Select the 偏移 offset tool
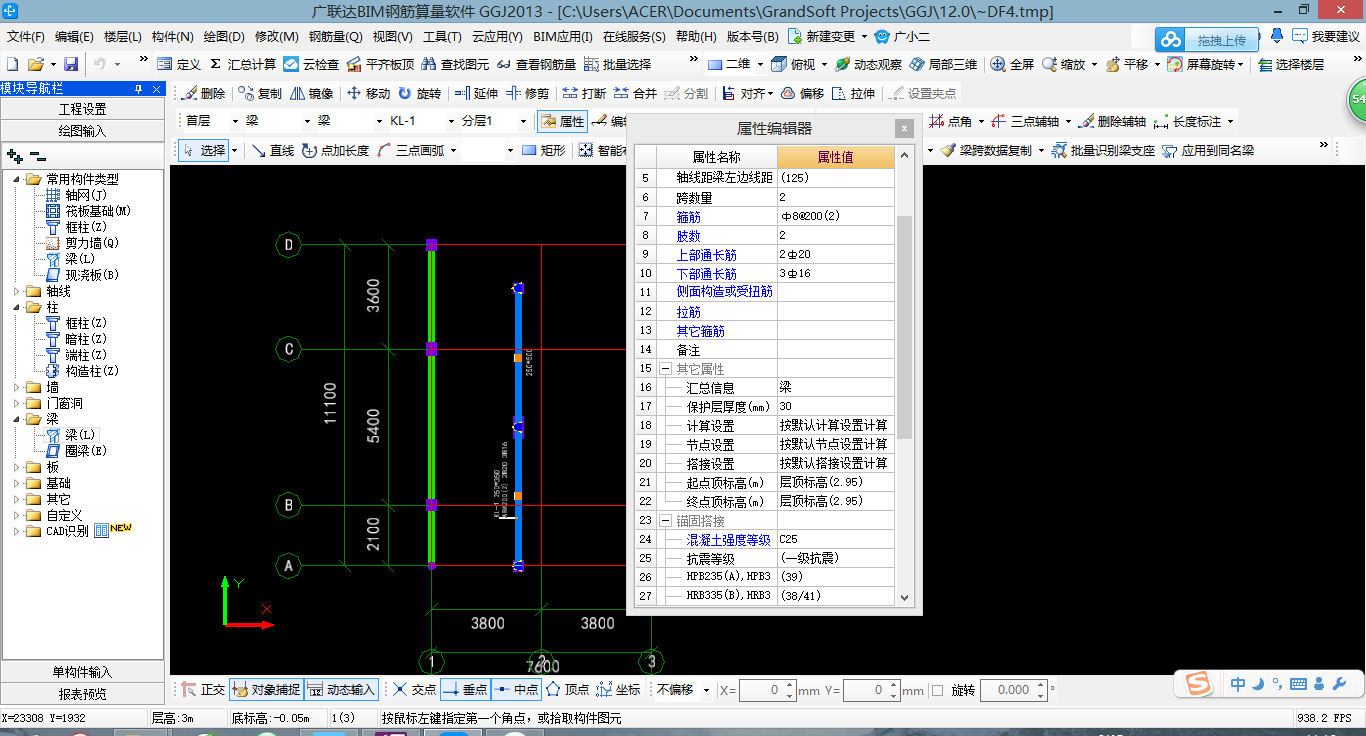 pyautogui.click(x=802, y=93)
